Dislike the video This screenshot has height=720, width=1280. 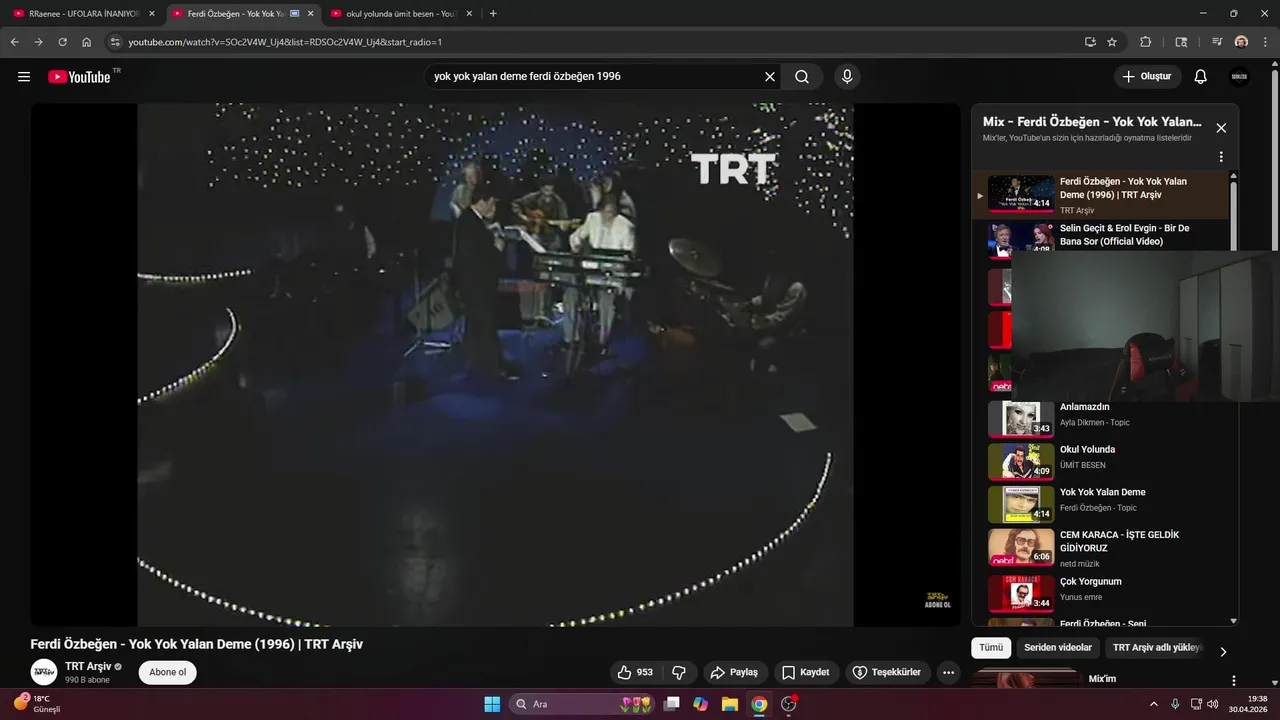(679, 672)
